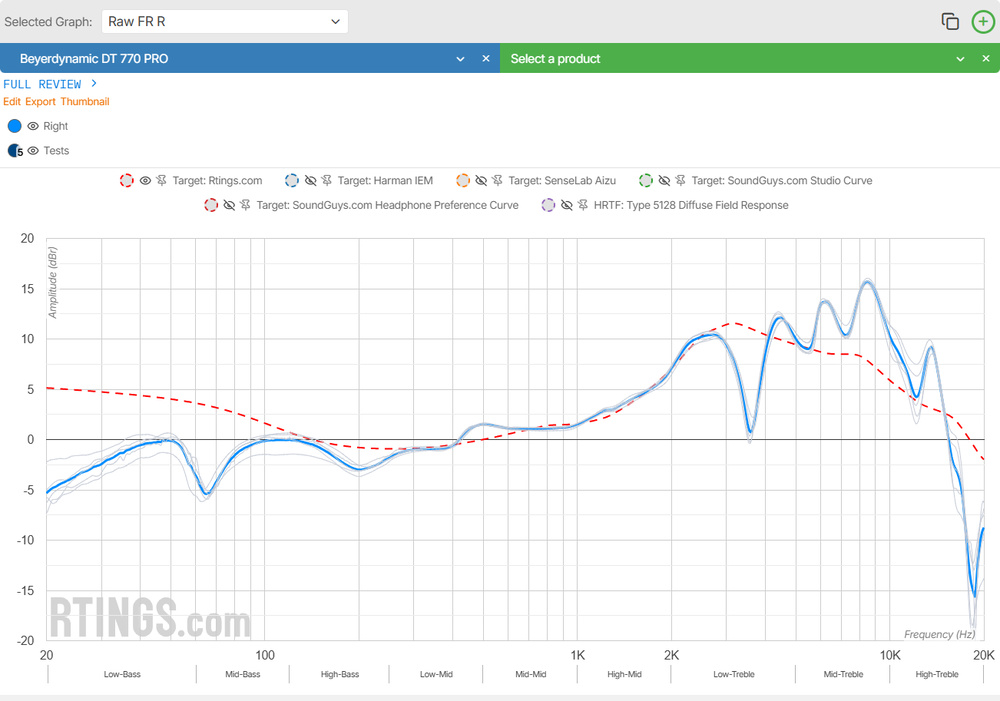Click the green add product plus icon
The width and height of the screenshot is (1000, 701).
point(983,21)
